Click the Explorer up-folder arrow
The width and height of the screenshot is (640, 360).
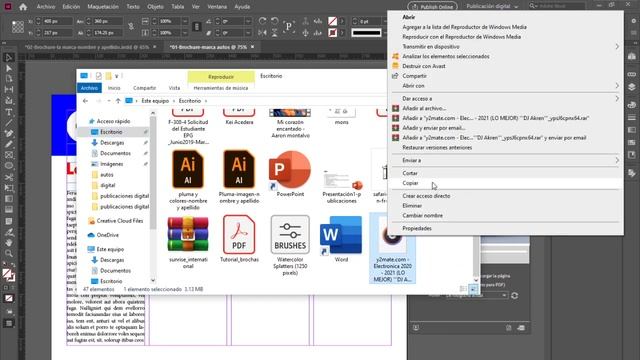(118, 101)
